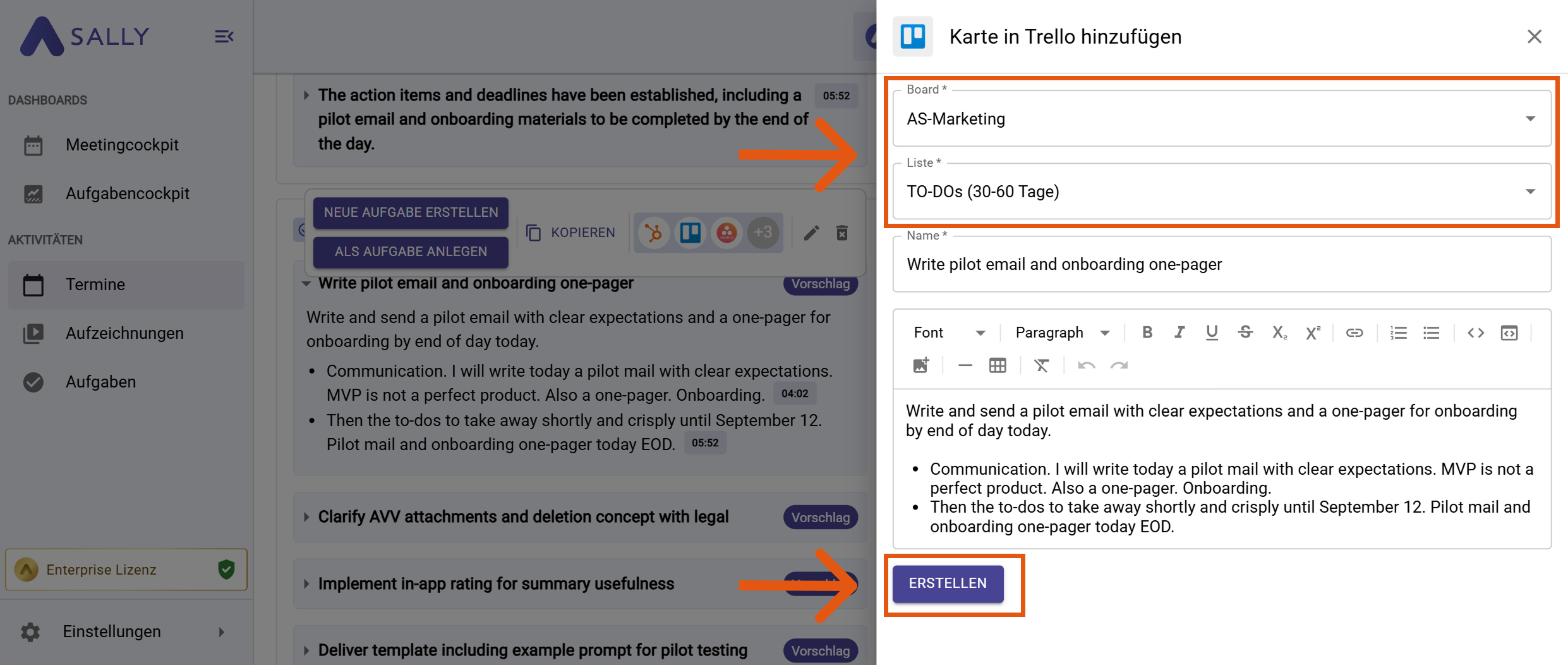Click Kopieren button
Screen dimensions: 1568x665
(x=570, y=233)
